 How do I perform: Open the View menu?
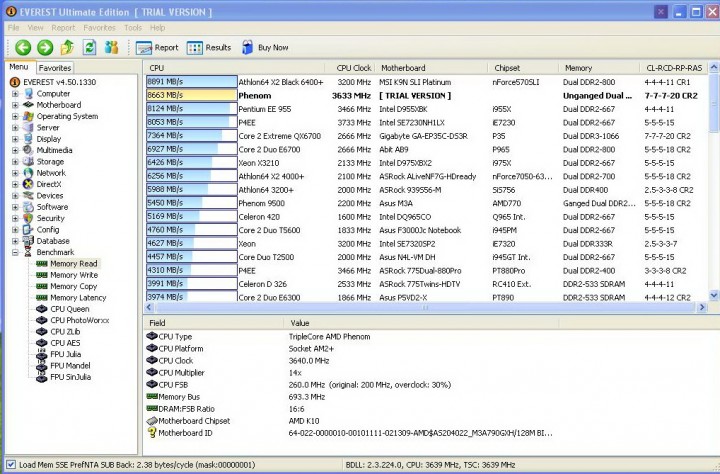(x=35, y=28)
